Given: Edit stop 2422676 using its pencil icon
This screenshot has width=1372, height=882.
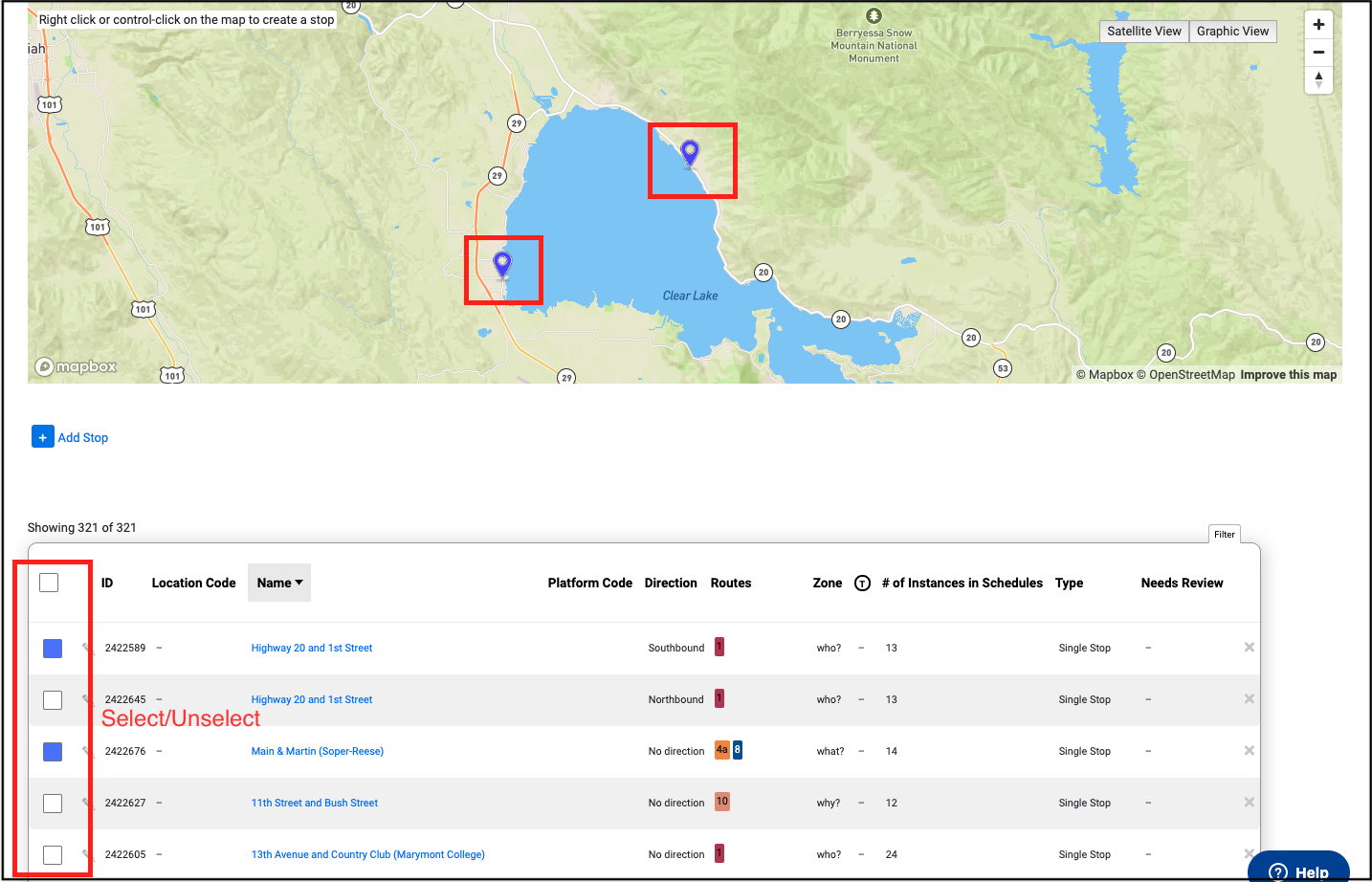Looking at the screenshot, I should [x=86, y=751].
